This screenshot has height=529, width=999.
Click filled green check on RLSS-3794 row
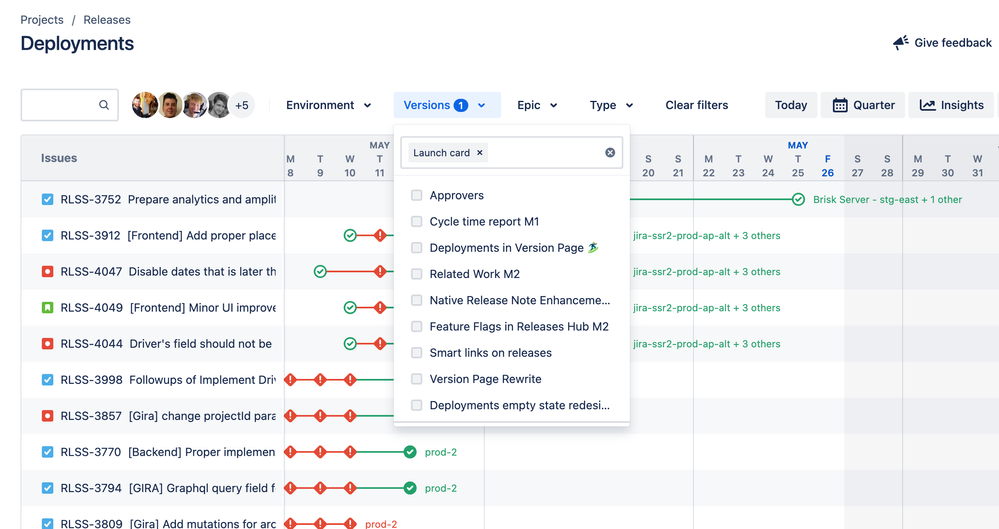410,488
